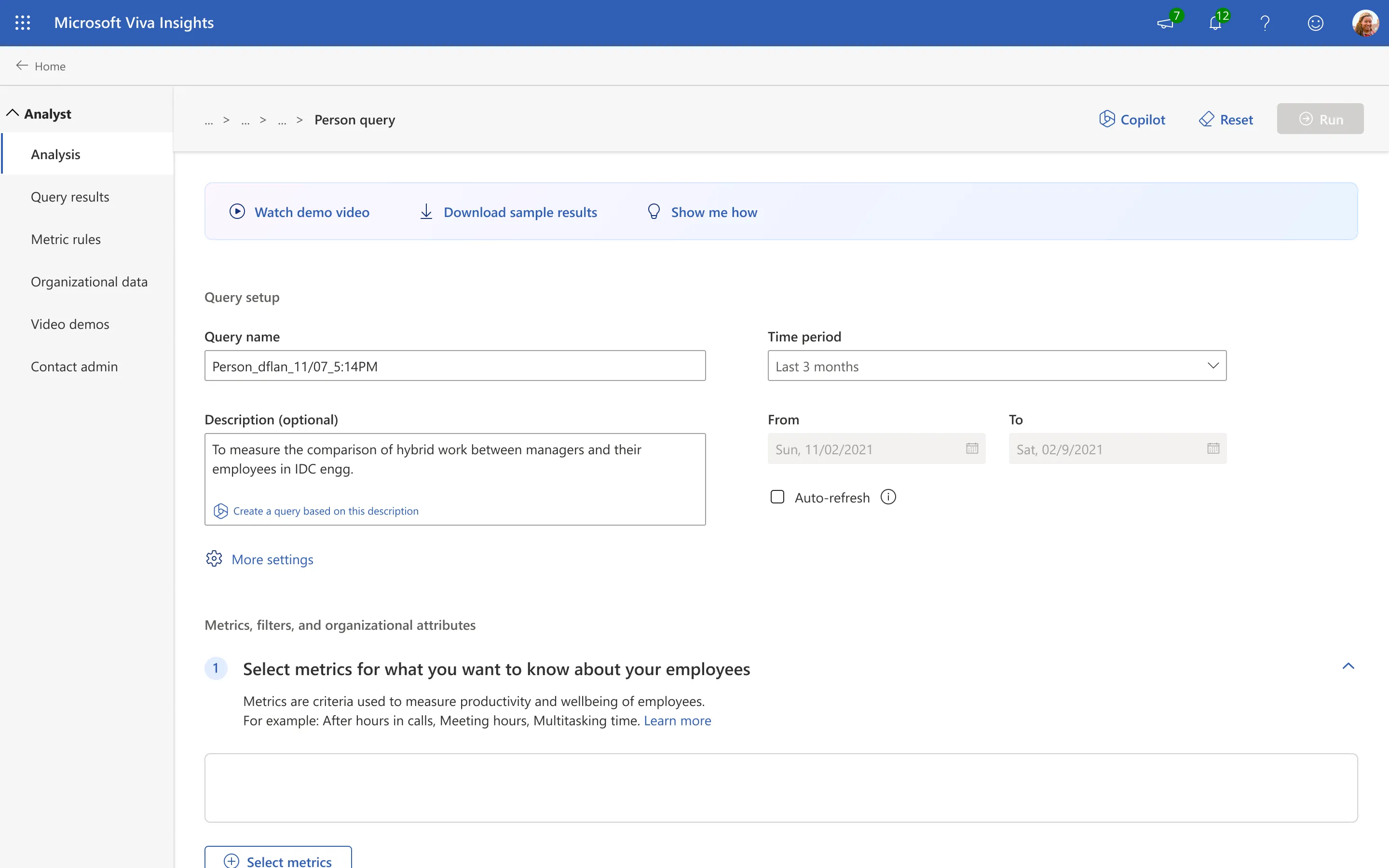Enable the Auto-refresh checkbox
This screenshot has width=1389, height=868.
click(777, 497)
